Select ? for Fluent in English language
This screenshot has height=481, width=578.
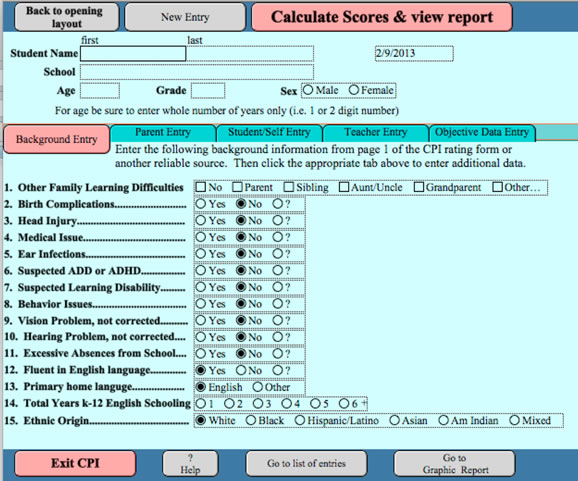coord(278,370)
